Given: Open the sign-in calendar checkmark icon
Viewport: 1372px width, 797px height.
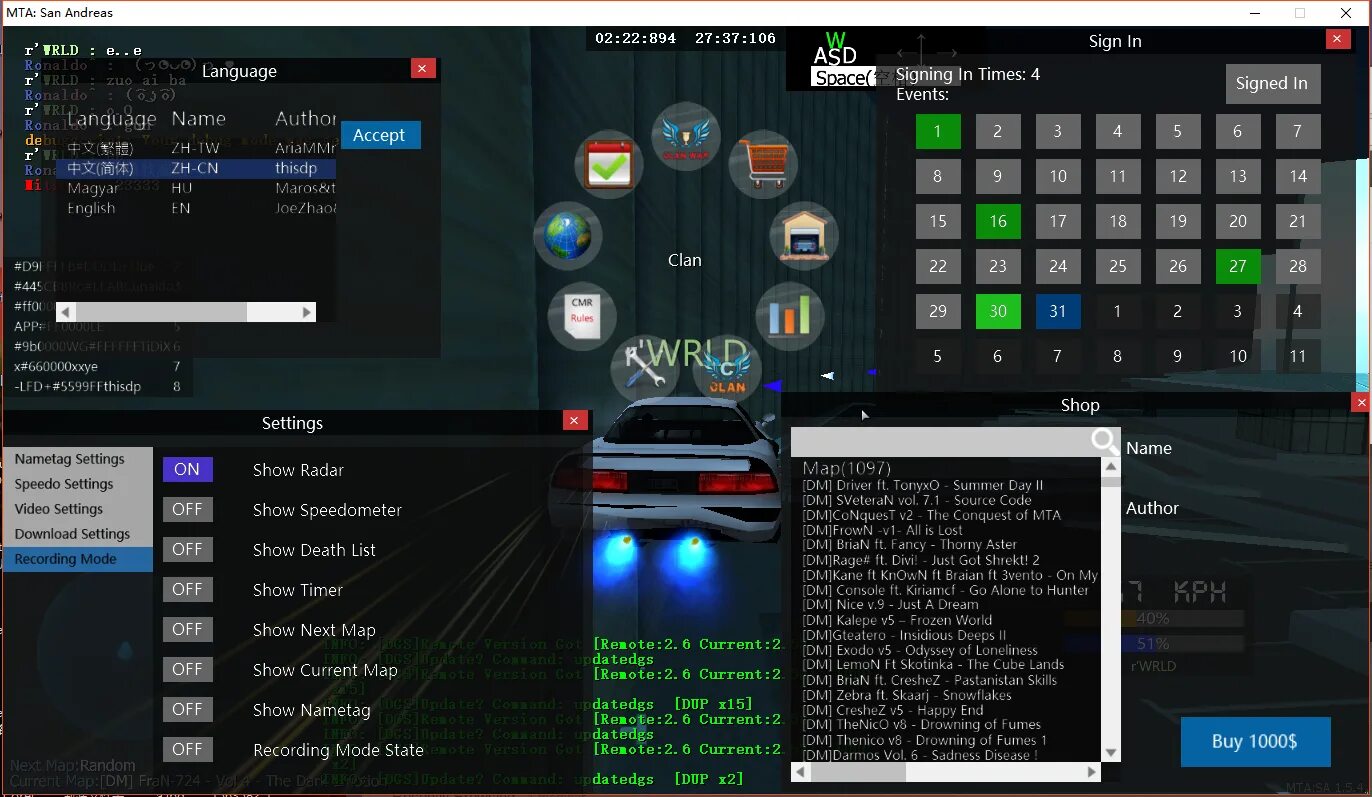Looking at the screenshot, I should coord(609,164).
